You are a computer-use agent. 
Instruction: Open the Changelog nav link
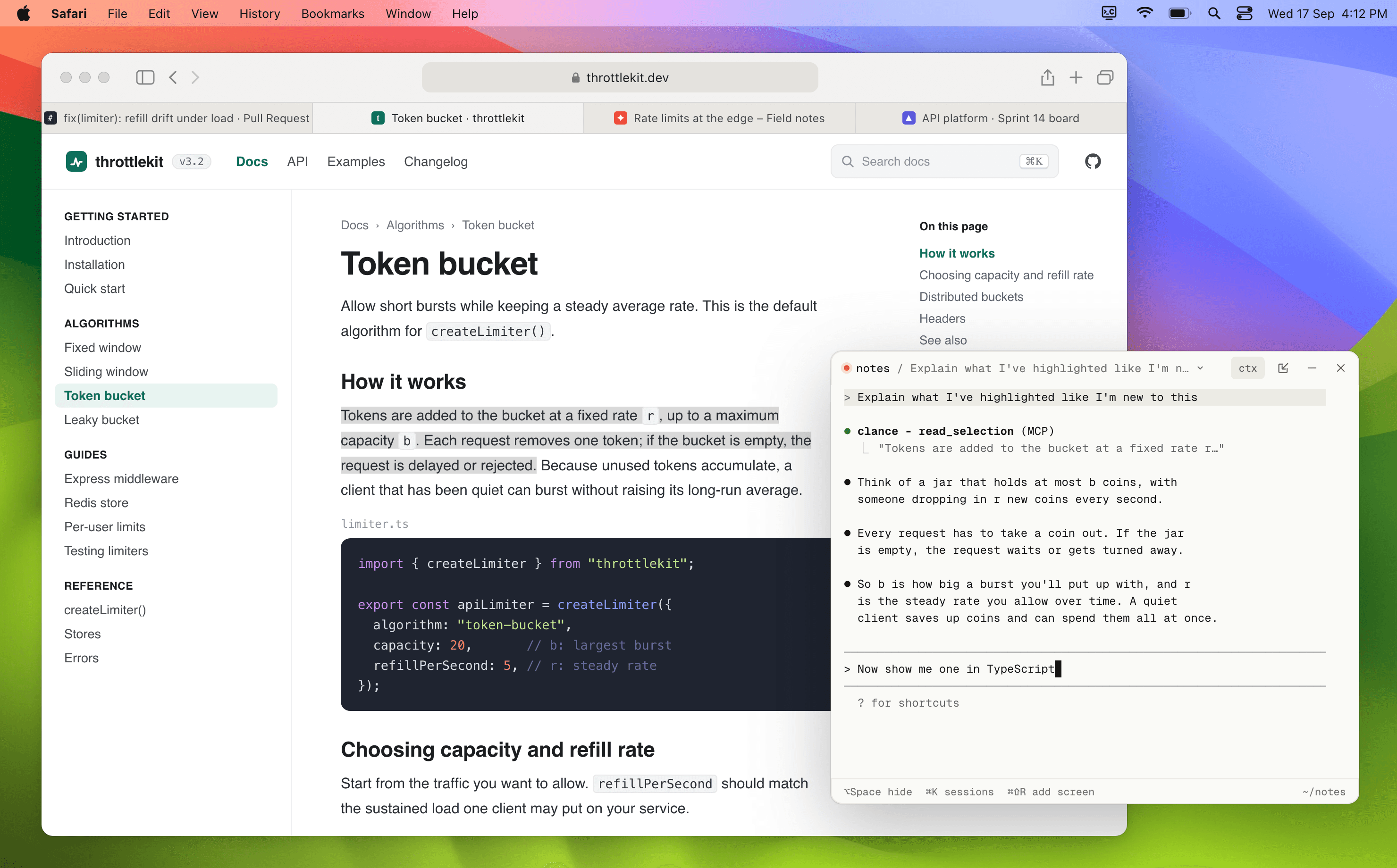(x=436, y=162)
